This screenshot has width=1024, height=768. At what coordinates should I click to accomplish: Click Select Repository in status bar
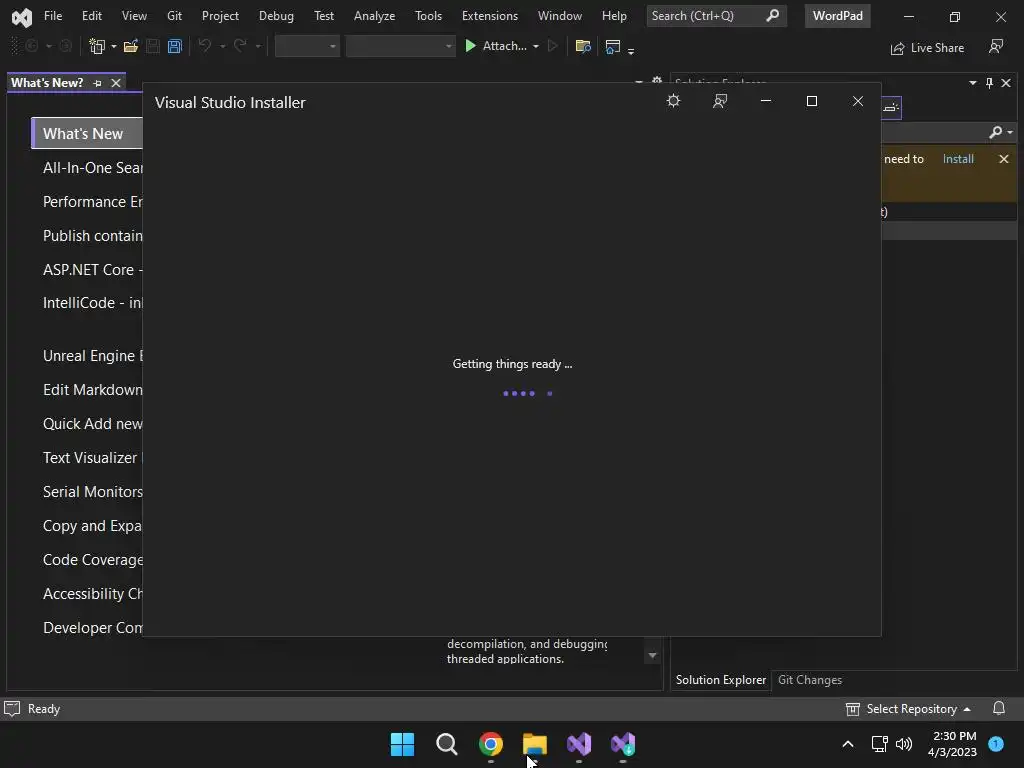(x=908, y=709)
